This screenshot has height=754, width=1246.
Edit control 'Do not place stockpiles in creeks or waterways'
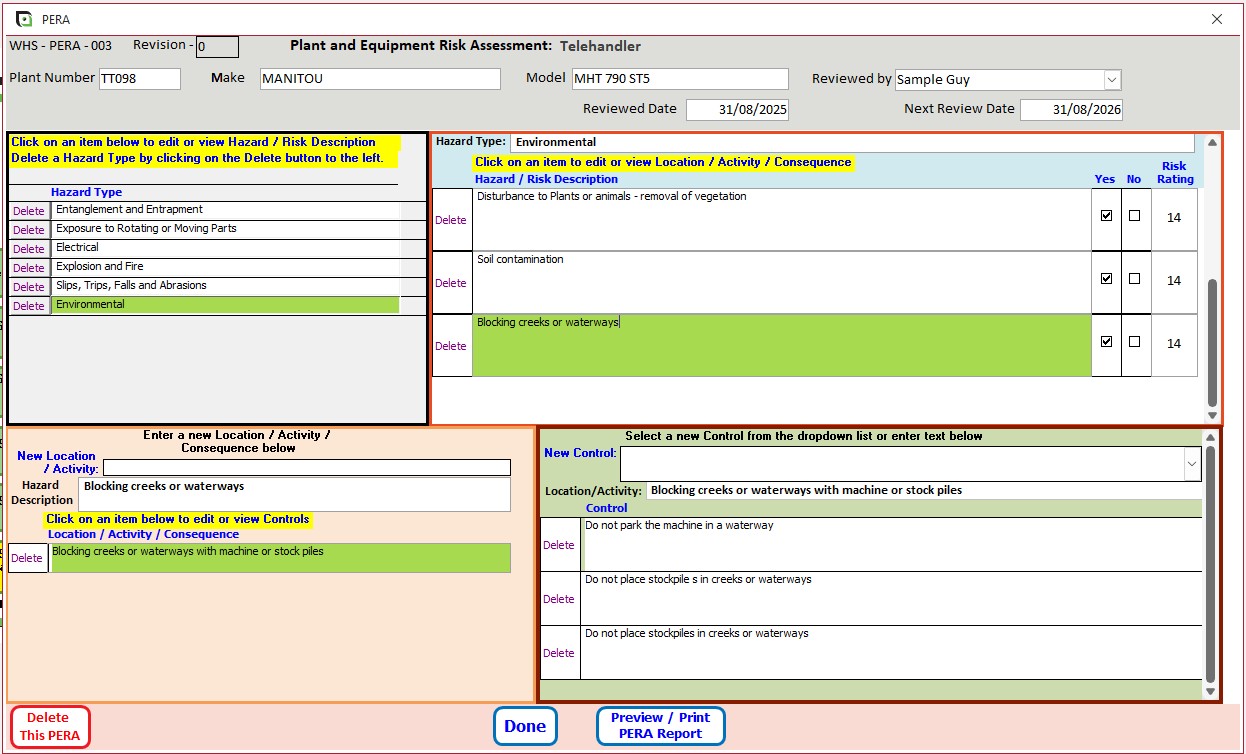coord(891,653)
